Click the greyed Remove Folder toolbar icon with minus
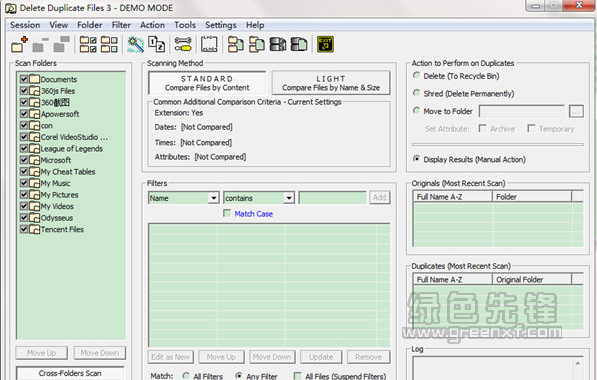 pyautogui.click(x=41, y=44)
